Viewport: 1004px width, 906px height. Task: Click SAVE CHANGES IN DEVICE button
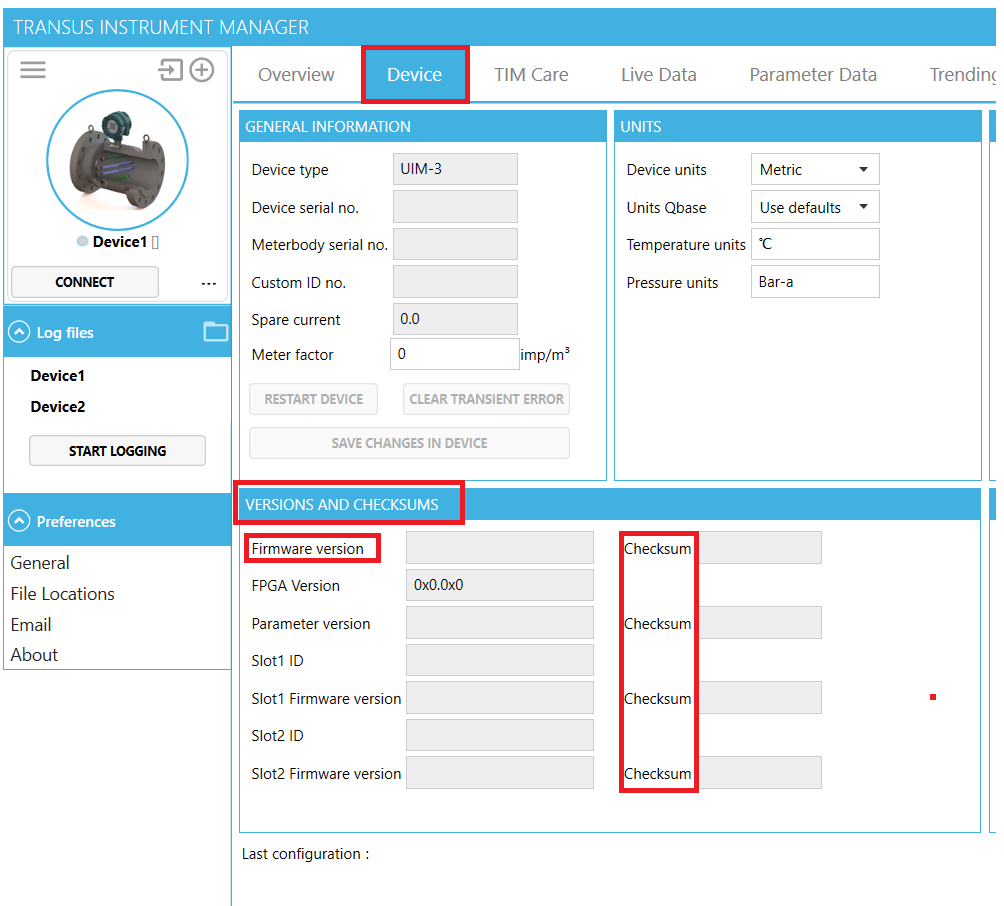[x=409, y=443]
